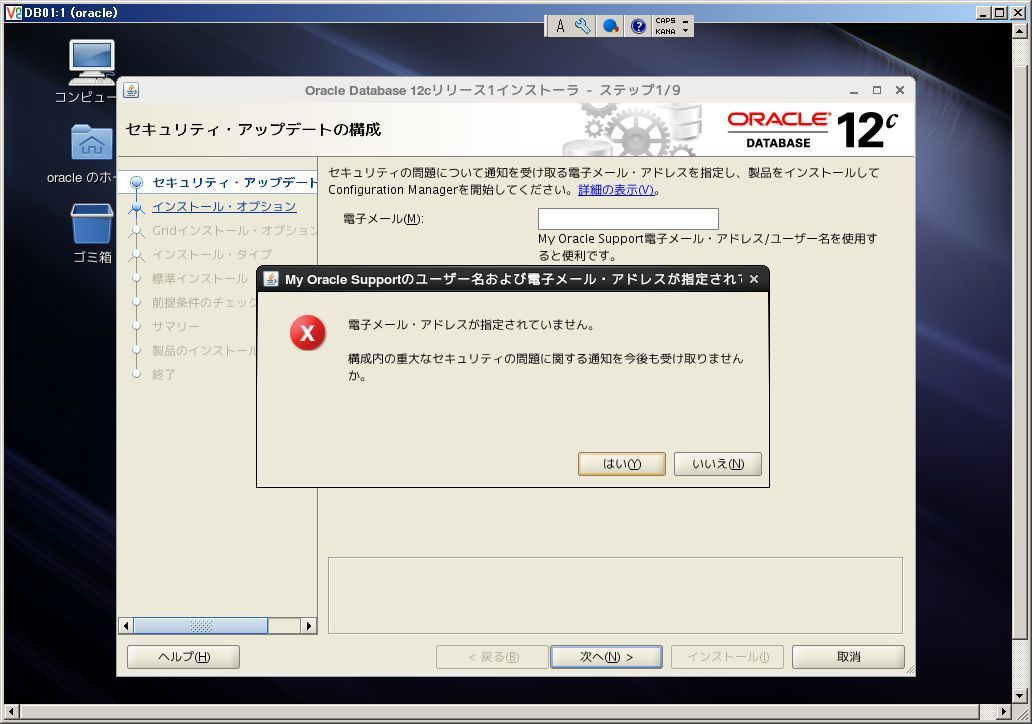The image size is (1032, 724).
Task: Select 製品のインストール step
Action: tap(204, 351)
